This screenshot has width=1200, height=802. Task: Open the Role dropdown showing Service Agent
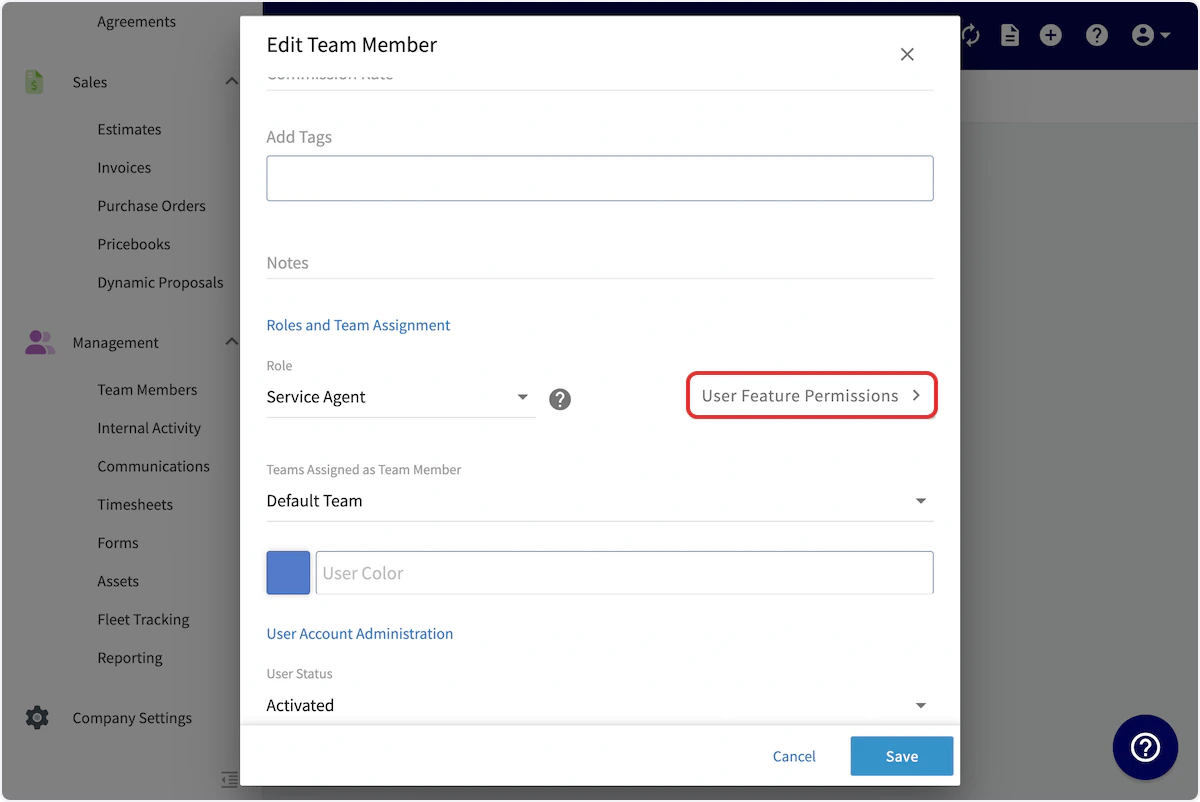click(400, 397)
